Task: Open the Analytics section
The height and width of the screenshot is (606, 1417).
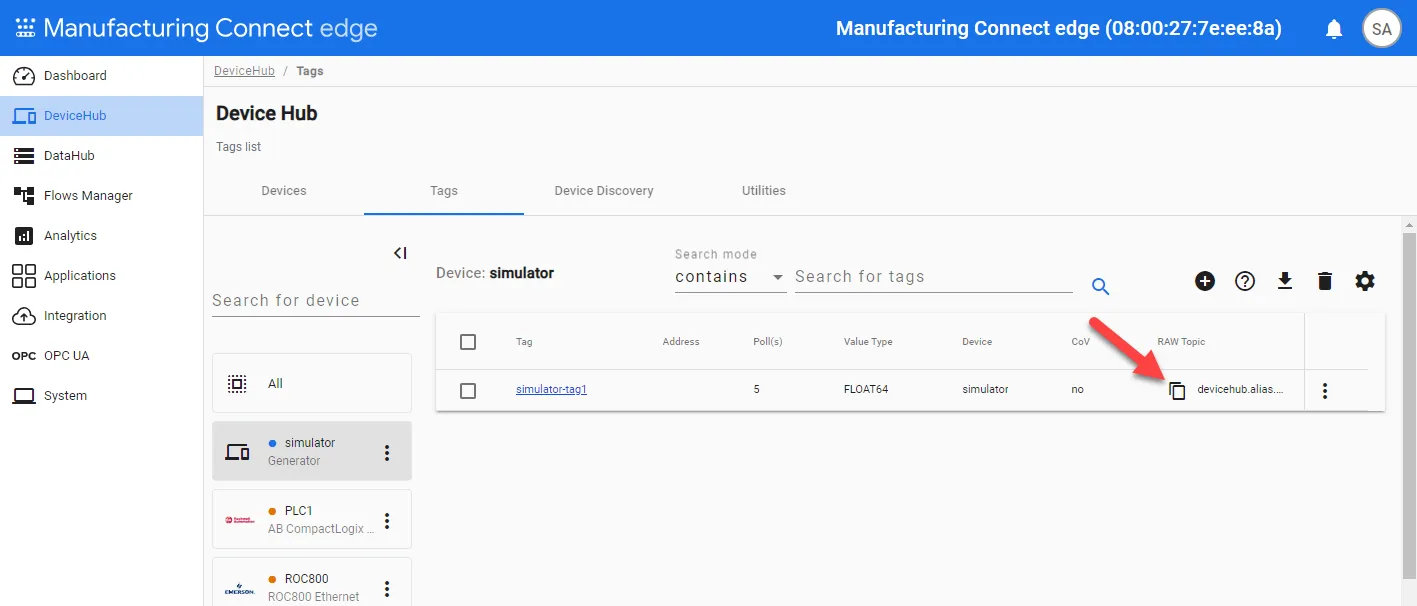Action: pos(101,236)
